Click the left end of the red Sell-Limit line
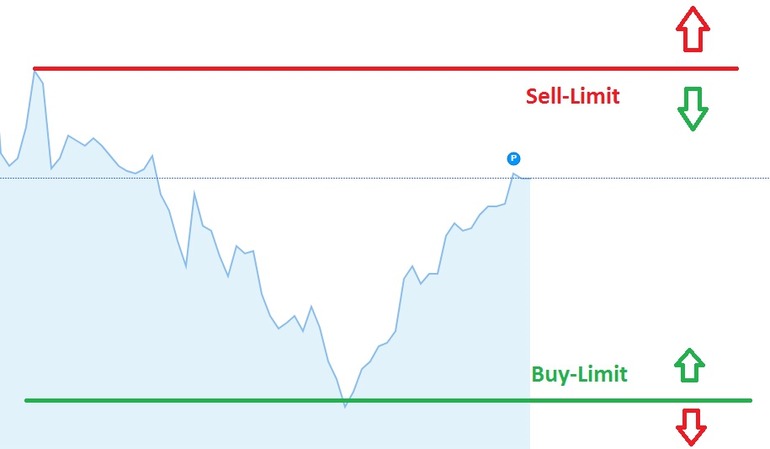The height and width of the screenshot is (449, 770). tap(35, 68)
